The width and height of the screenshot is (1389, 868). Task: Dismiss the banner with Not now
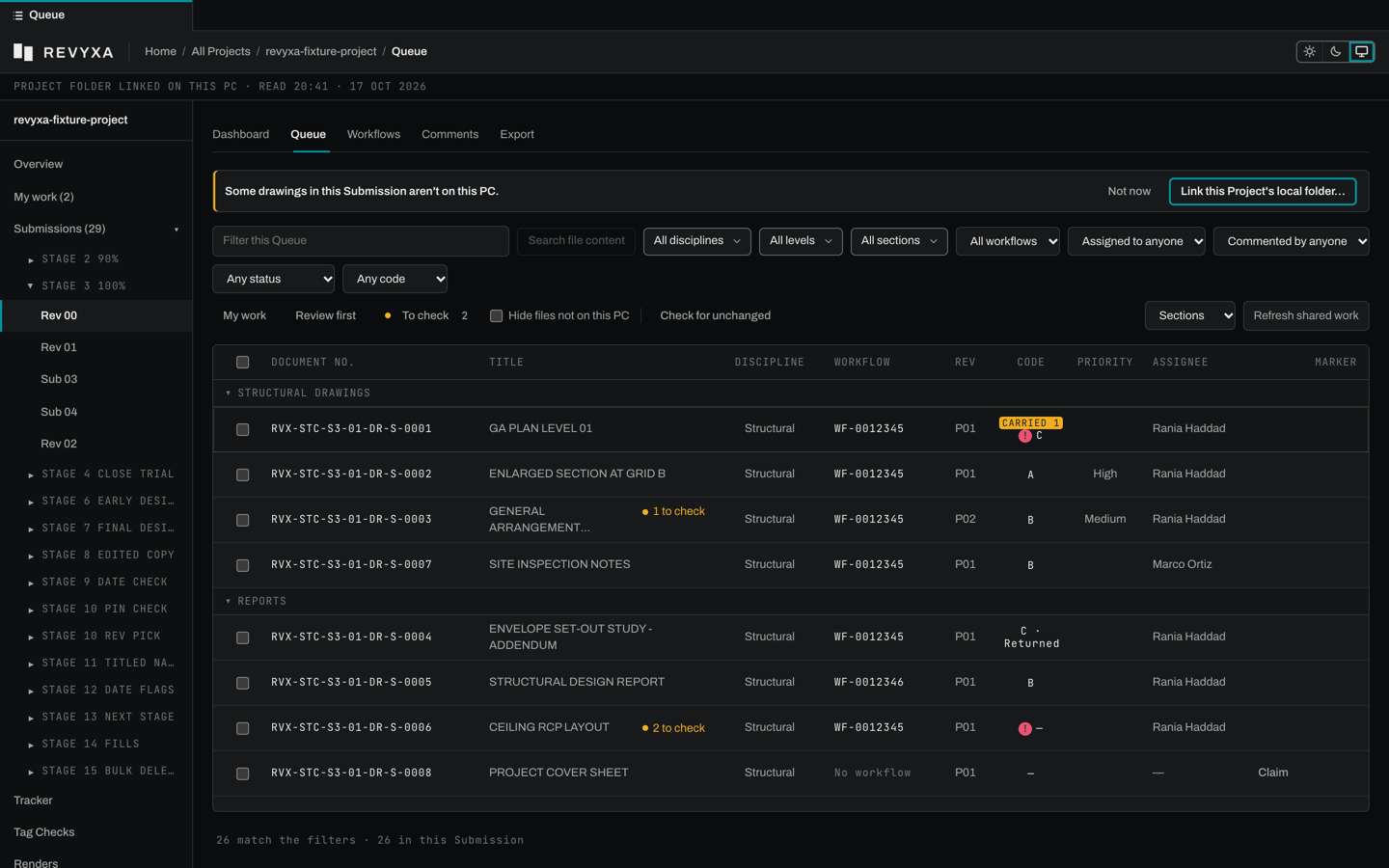[1129, 191]
